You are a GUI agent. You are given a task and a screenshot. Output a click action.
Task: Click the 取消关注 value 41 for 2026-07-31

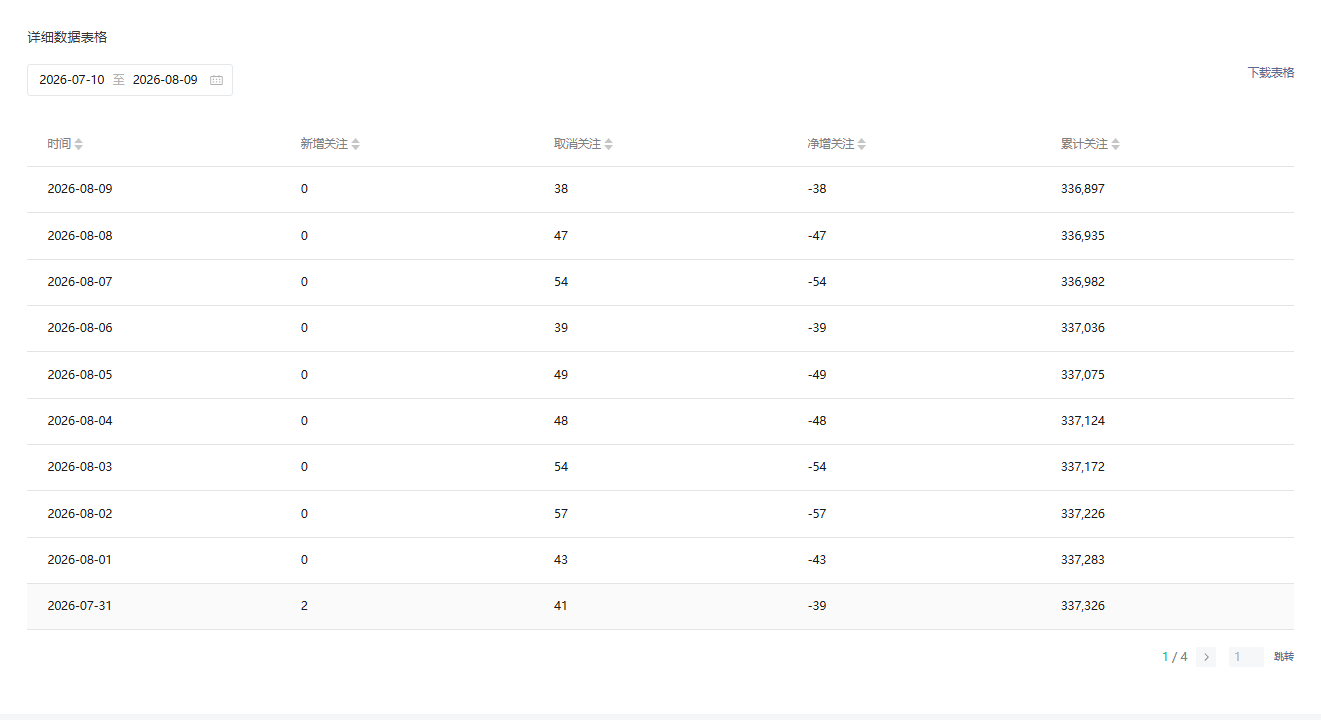coord(561,606)
